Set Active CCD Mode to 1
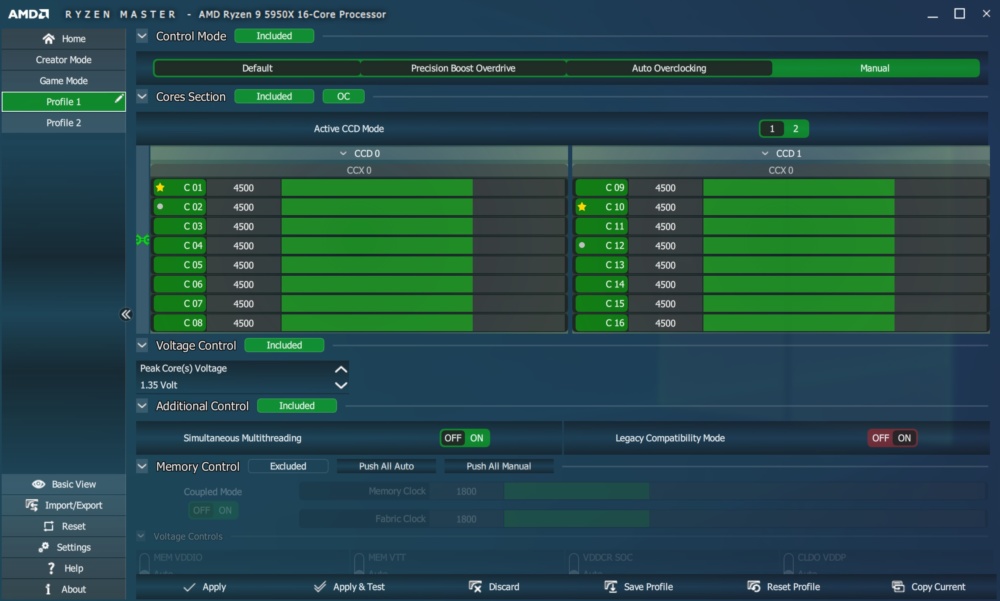1000x601 pixels. [772, 129]
